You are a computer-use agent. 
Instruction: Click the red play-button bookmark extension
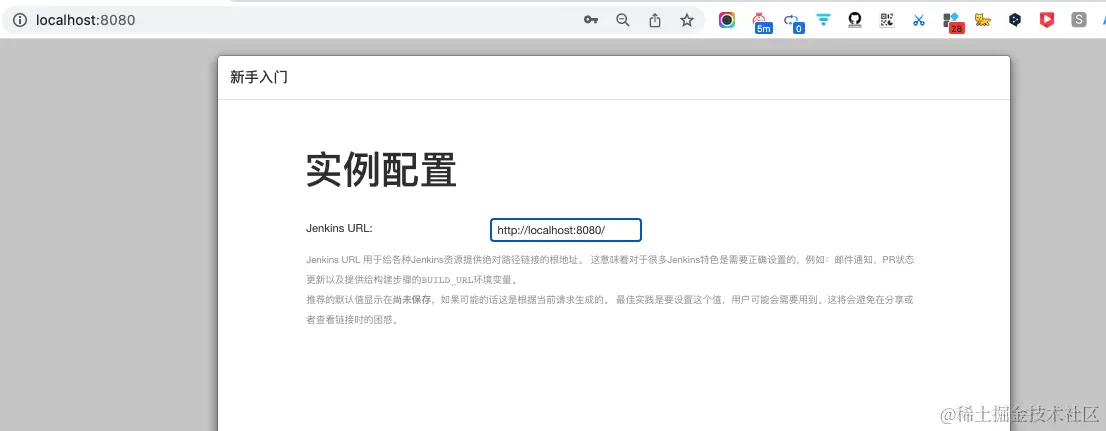(x=1047, y=20)
